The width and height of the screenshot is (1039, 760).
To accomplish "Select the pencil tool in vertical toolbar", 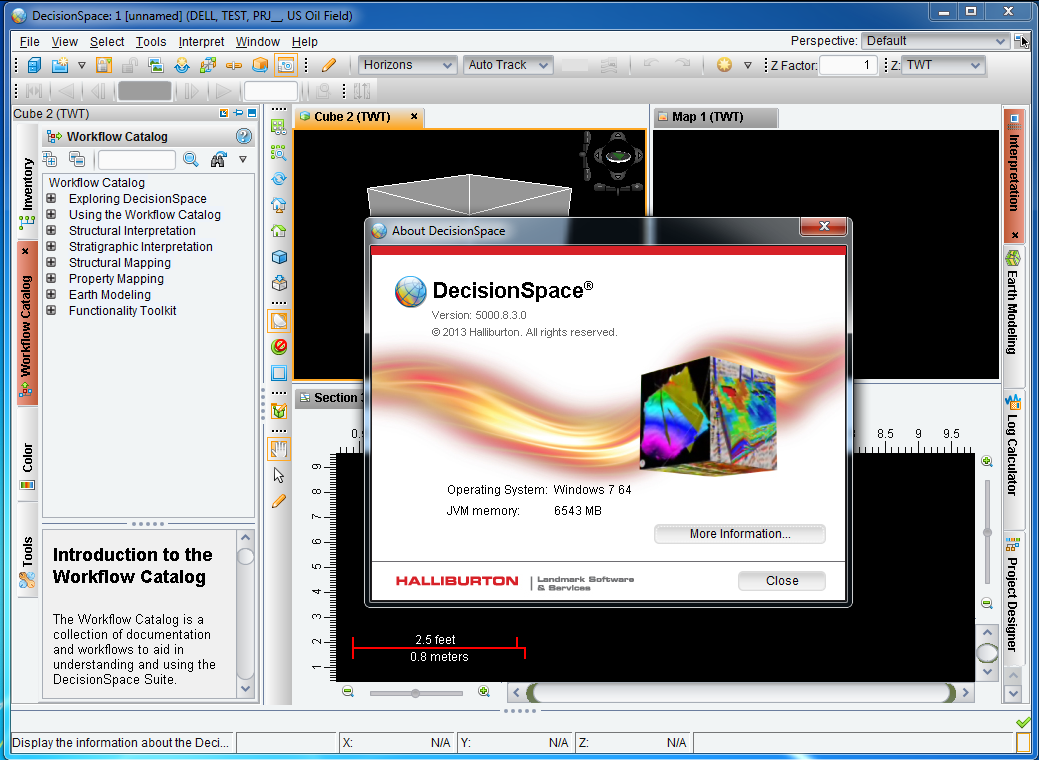I will tap(279, 501).
